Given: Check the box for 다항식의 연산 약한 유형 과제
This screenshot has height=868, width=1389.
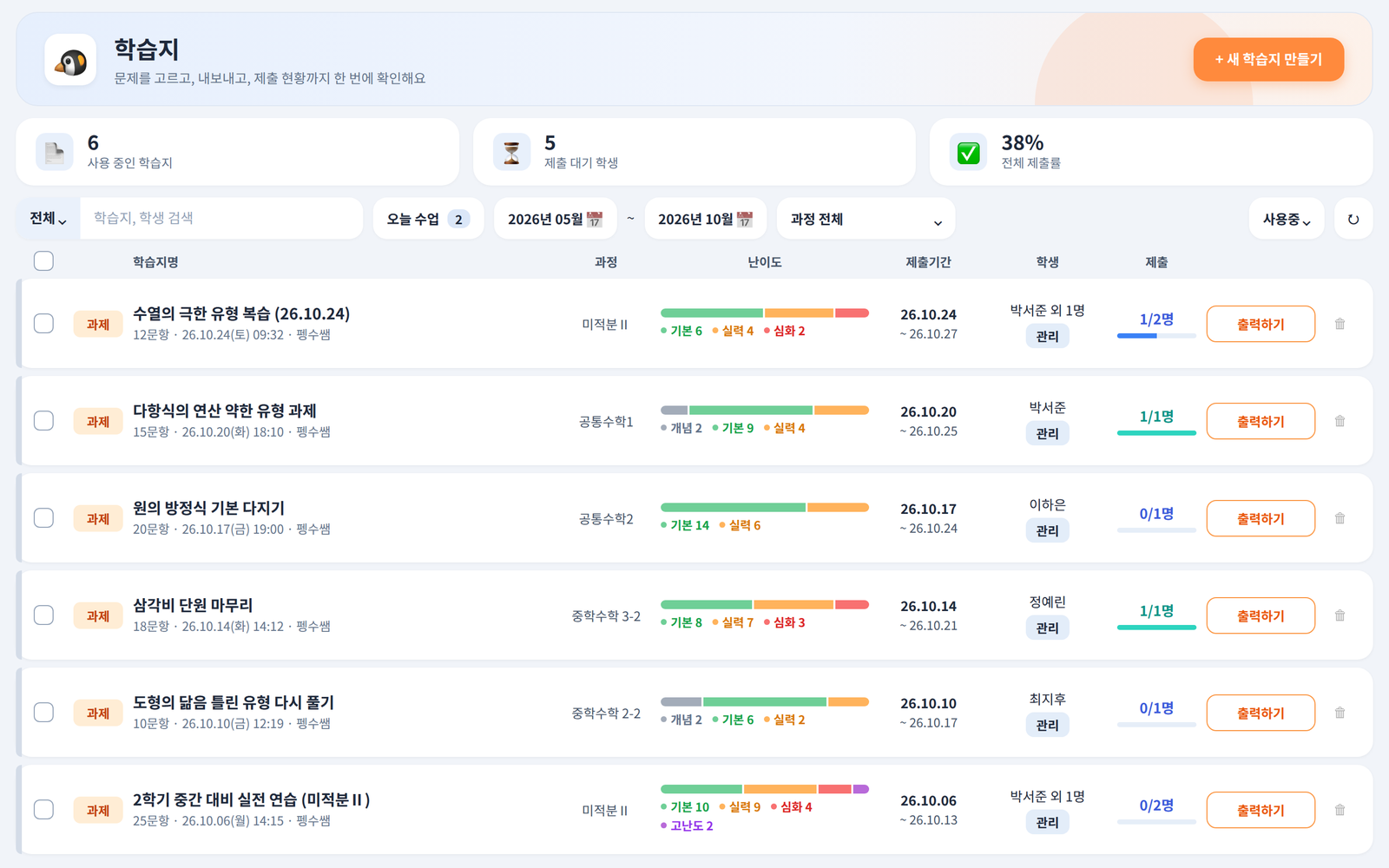Looking at the screenshot, I should [x=43, y=421].
